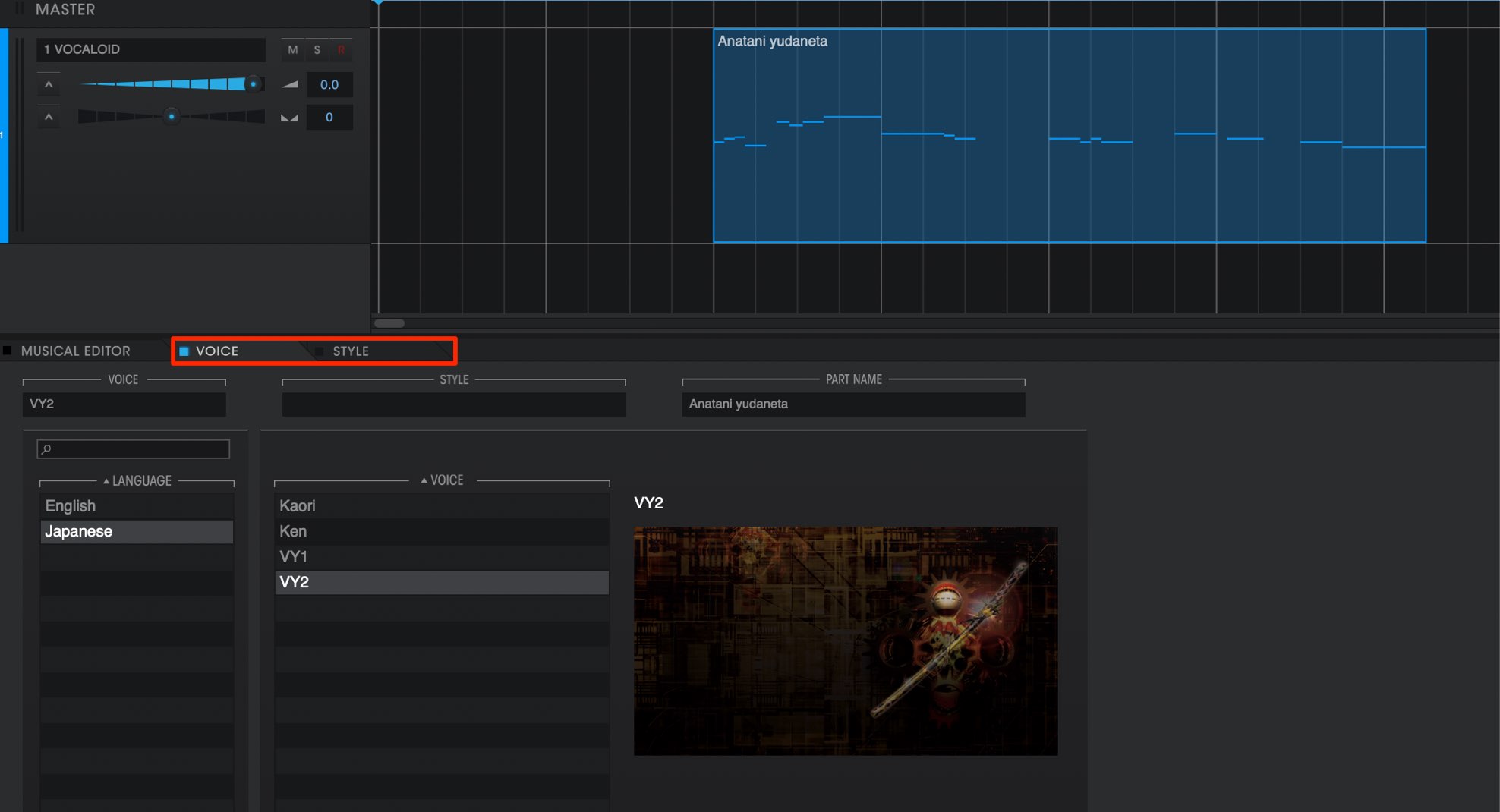The width and height of the screenshot is (1500, 812).
Task: Click the VOICE field showing VY2
Action: coord(124,404)
